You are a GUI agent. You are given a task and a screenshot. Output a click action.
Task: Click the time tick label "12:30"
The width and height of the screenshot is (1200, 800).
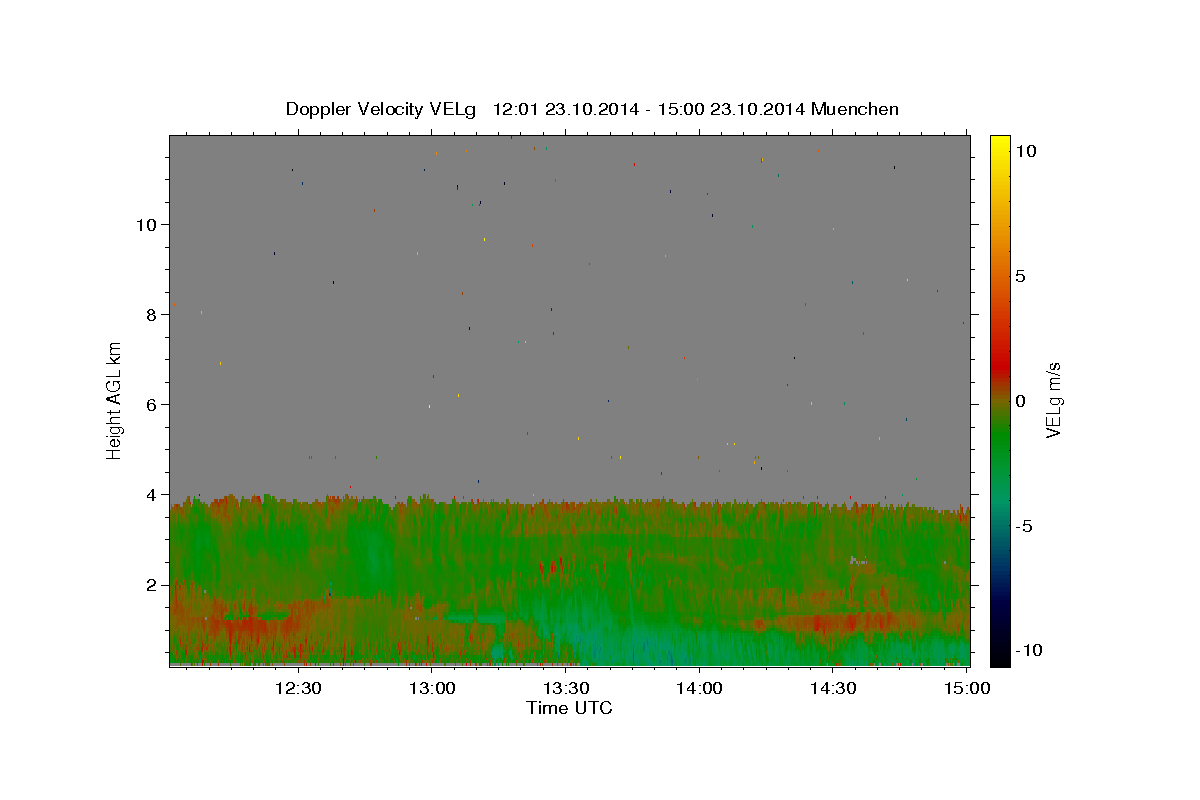(x=299, y=688)
